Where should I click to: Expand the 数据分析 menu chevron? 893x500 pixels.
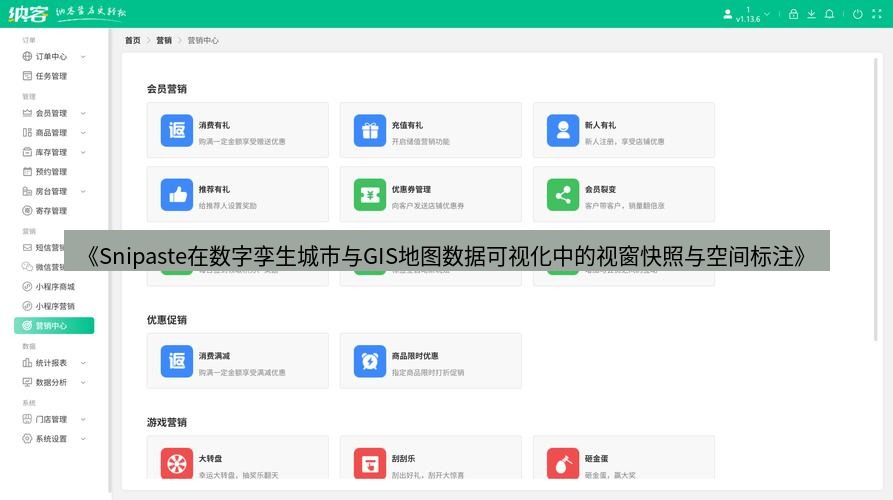pyautogui.click(x=83, y=382)
